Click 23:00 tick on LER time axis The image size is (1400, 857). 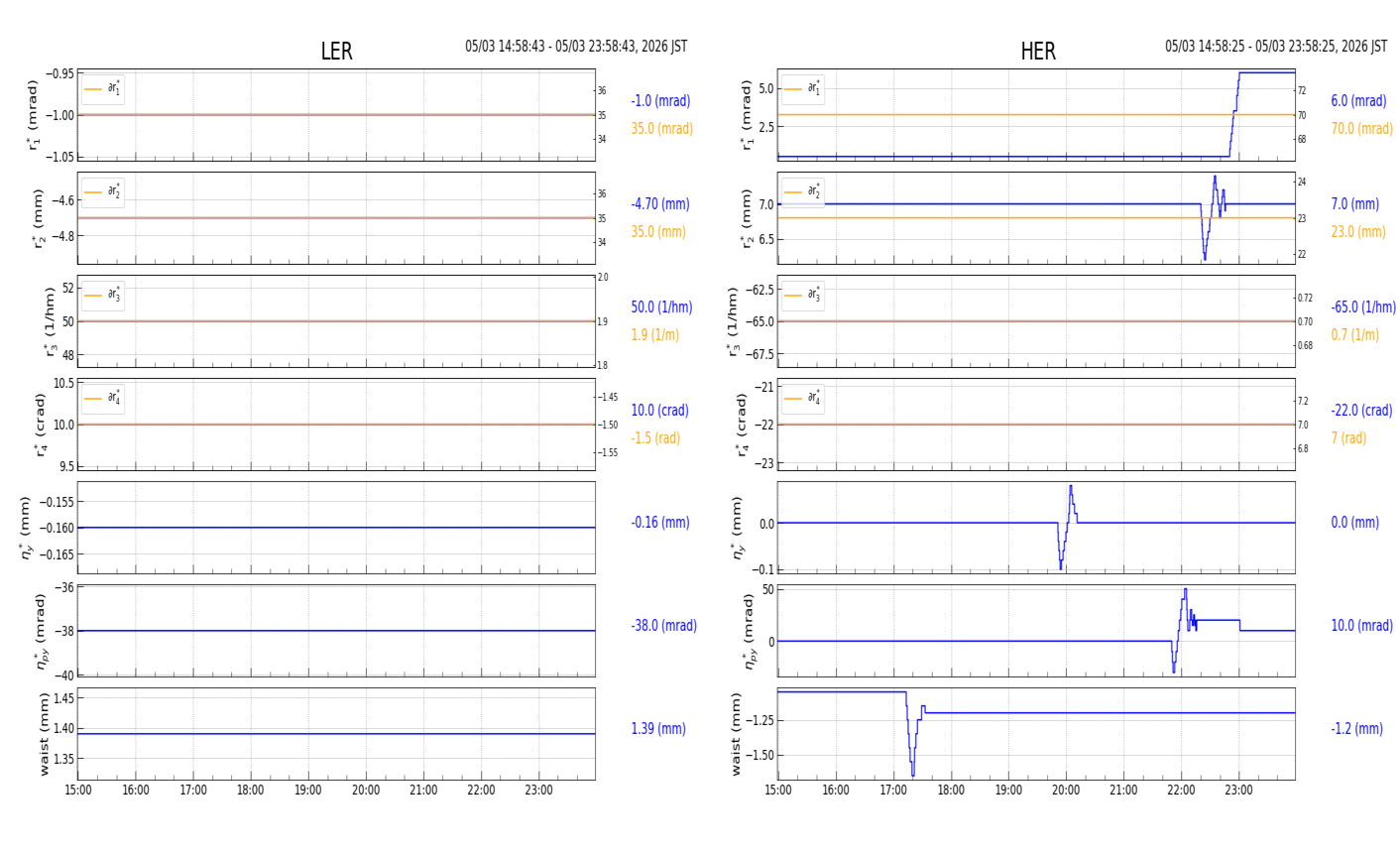coord(538,791)
